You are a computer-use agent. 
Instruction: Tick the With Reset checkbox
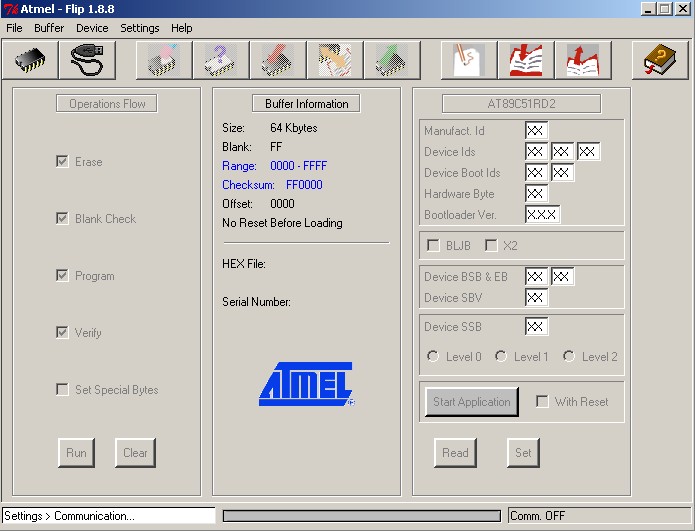click(542, 402)
